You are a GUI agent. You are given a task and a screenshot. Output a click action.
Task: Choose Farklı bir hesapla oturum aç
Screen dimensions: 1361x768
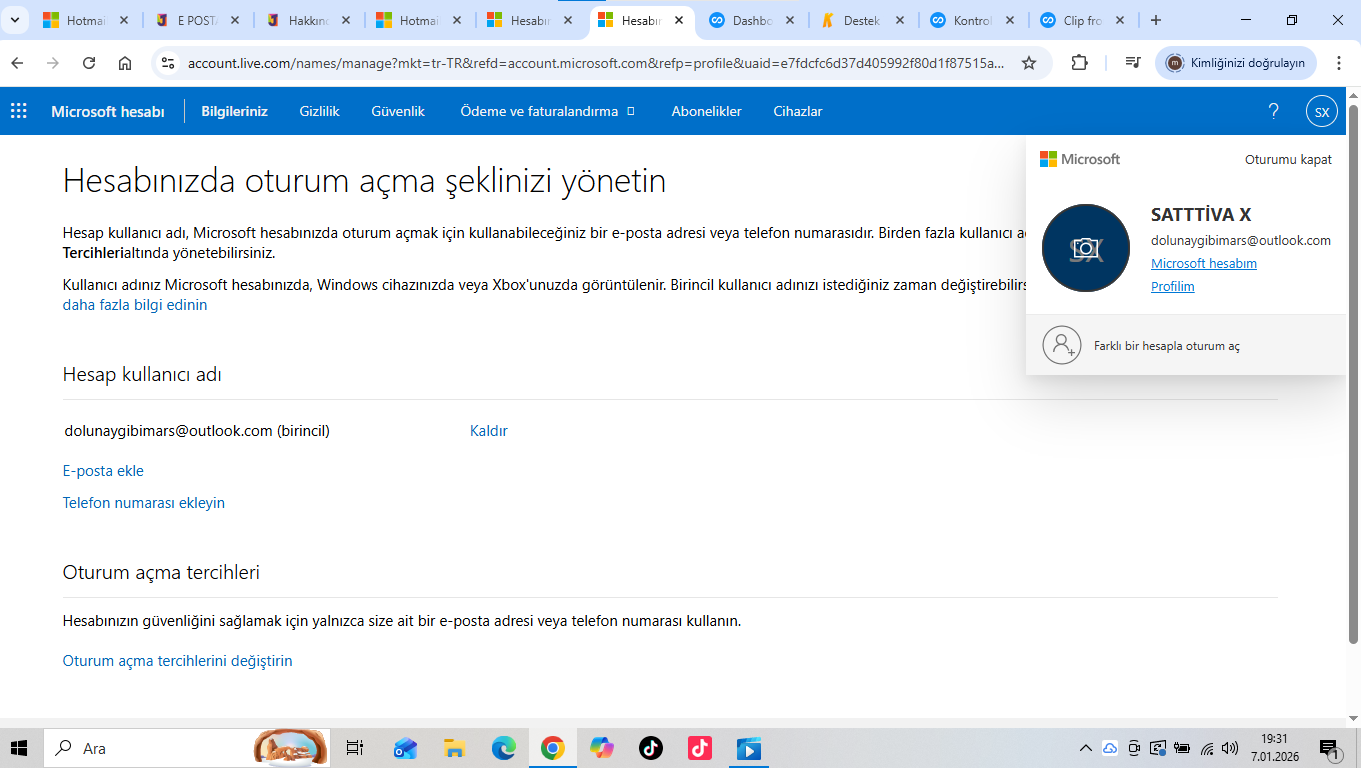point(1186,345)
